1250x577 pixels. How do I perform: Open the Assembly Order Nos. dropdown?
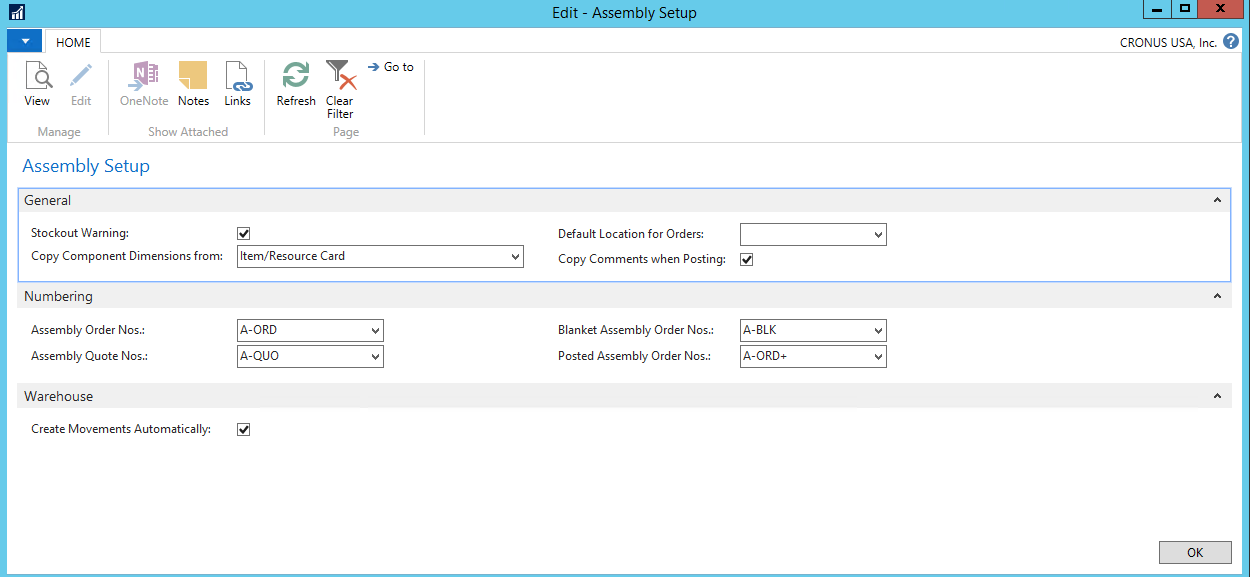coord(374,330)
